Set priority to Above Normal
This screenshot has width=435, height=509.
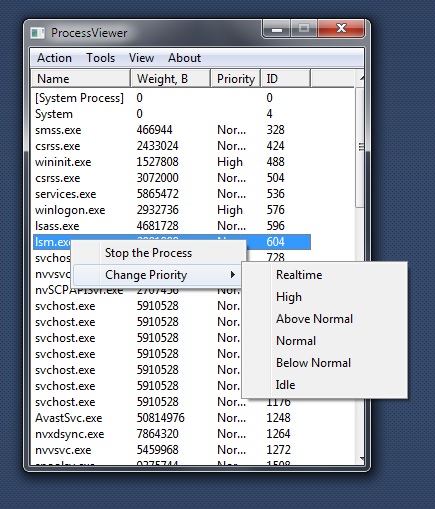(325, 319)
